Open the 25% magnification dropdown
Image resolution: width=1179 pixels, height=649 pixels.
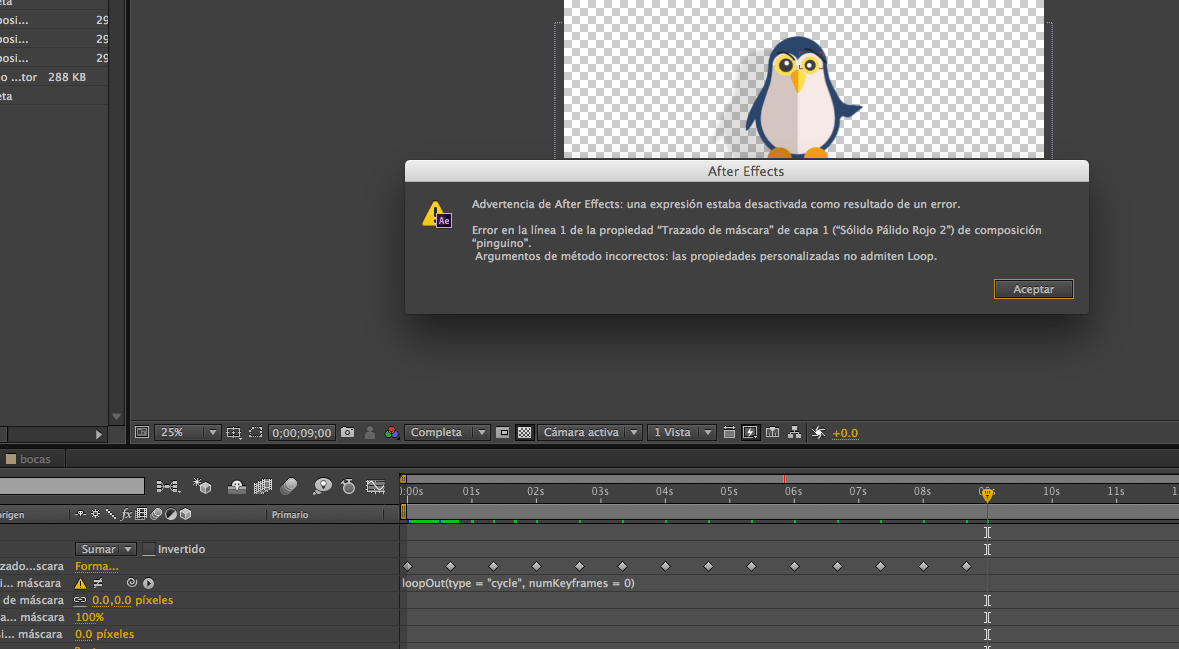coord(186,432)
